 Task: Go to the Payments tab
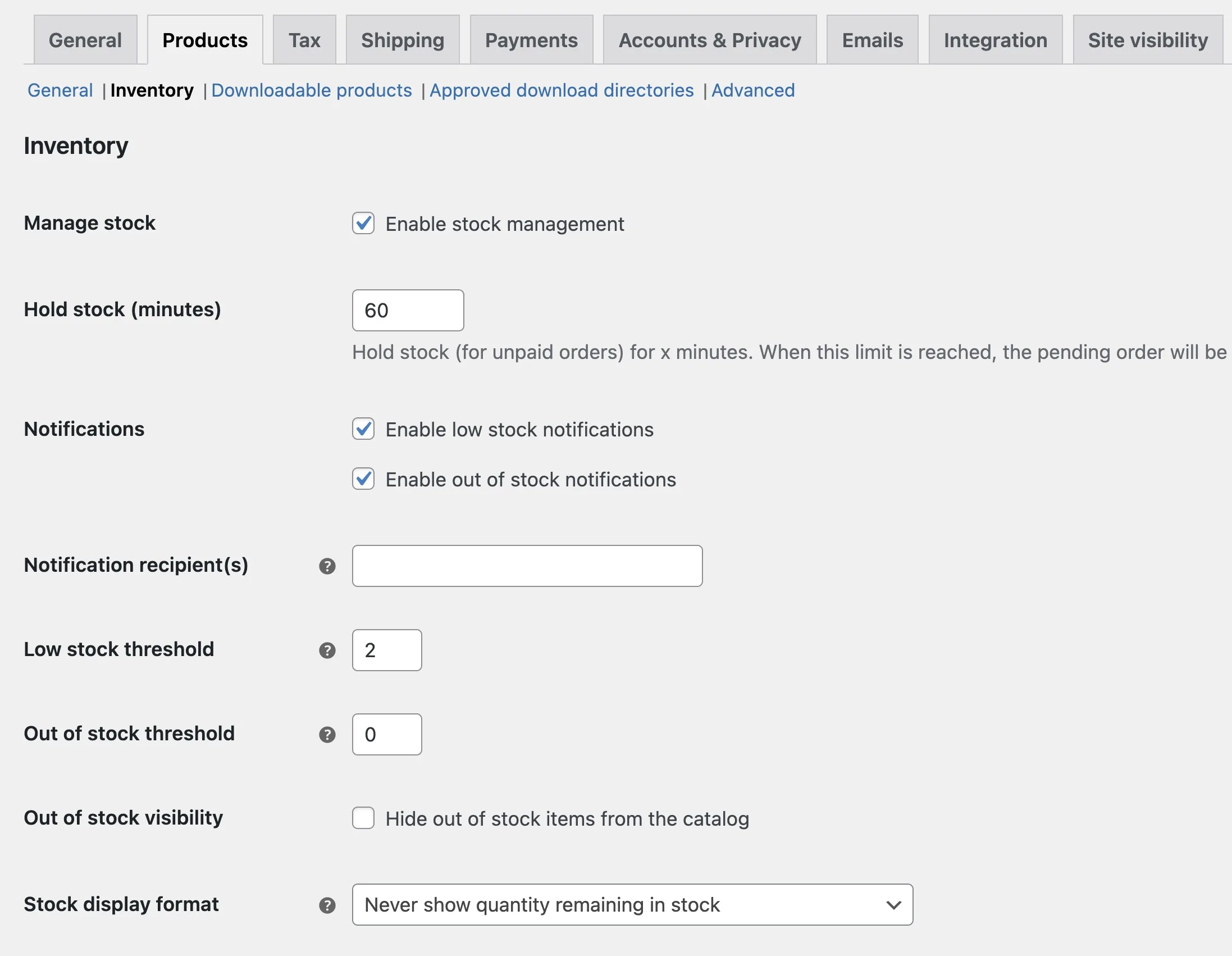531,40
